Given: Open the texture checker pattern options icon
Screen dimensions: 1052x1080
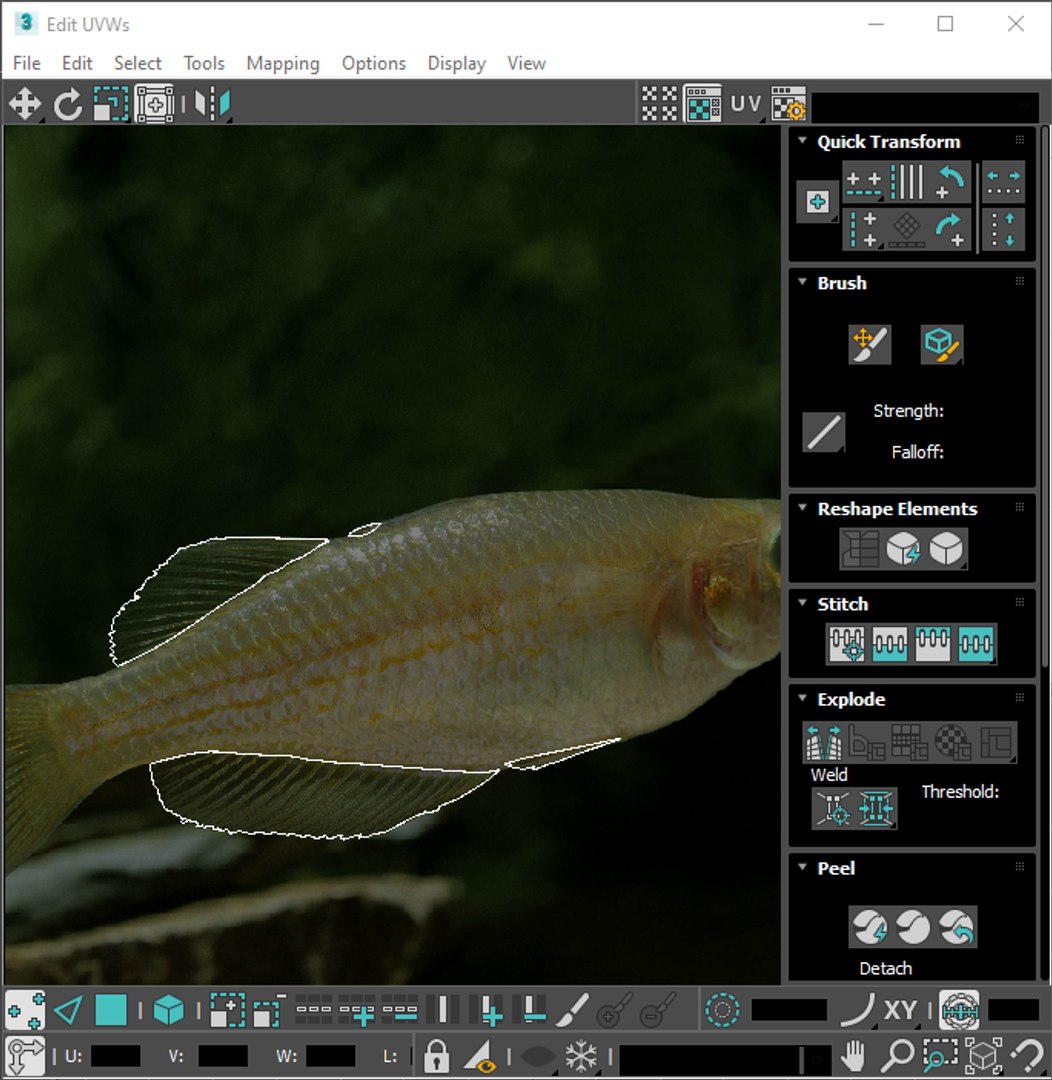Looking at the screenshot, I should [x=788, y=104].
